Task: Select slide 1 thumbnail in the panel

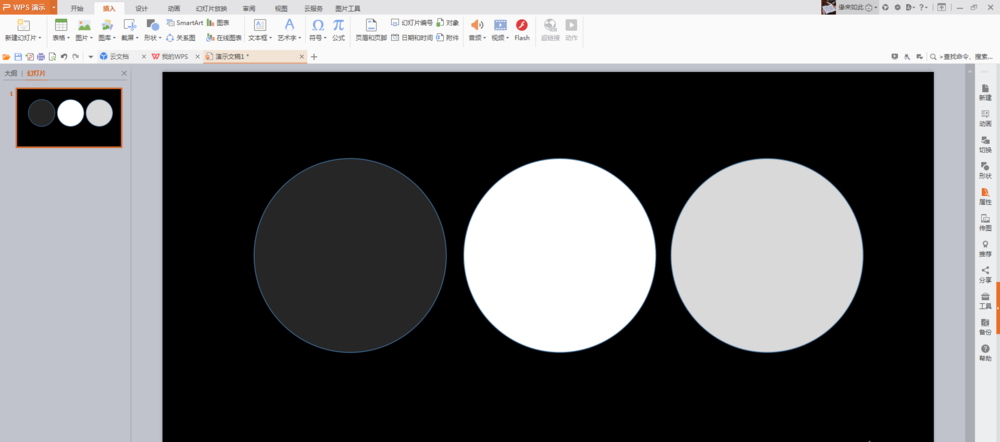Action: 69,117
